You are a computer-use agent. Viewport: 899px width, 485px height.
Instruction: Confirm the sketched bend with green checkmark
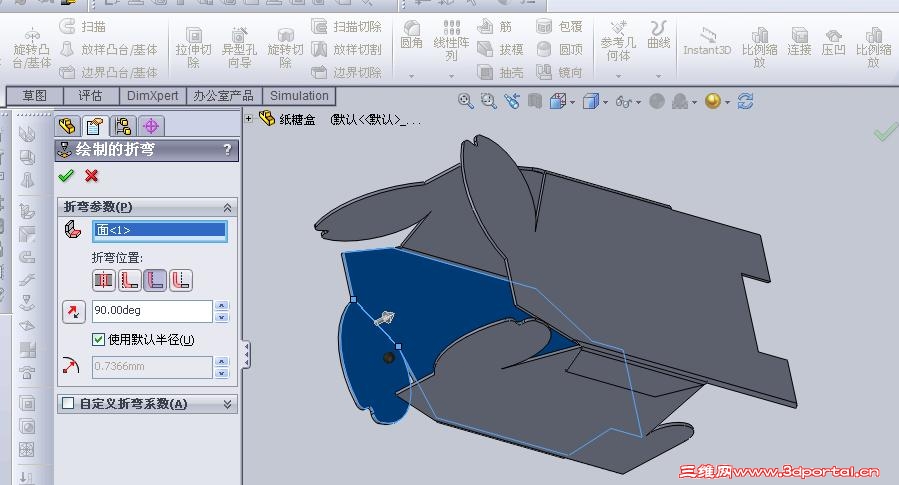66,175
